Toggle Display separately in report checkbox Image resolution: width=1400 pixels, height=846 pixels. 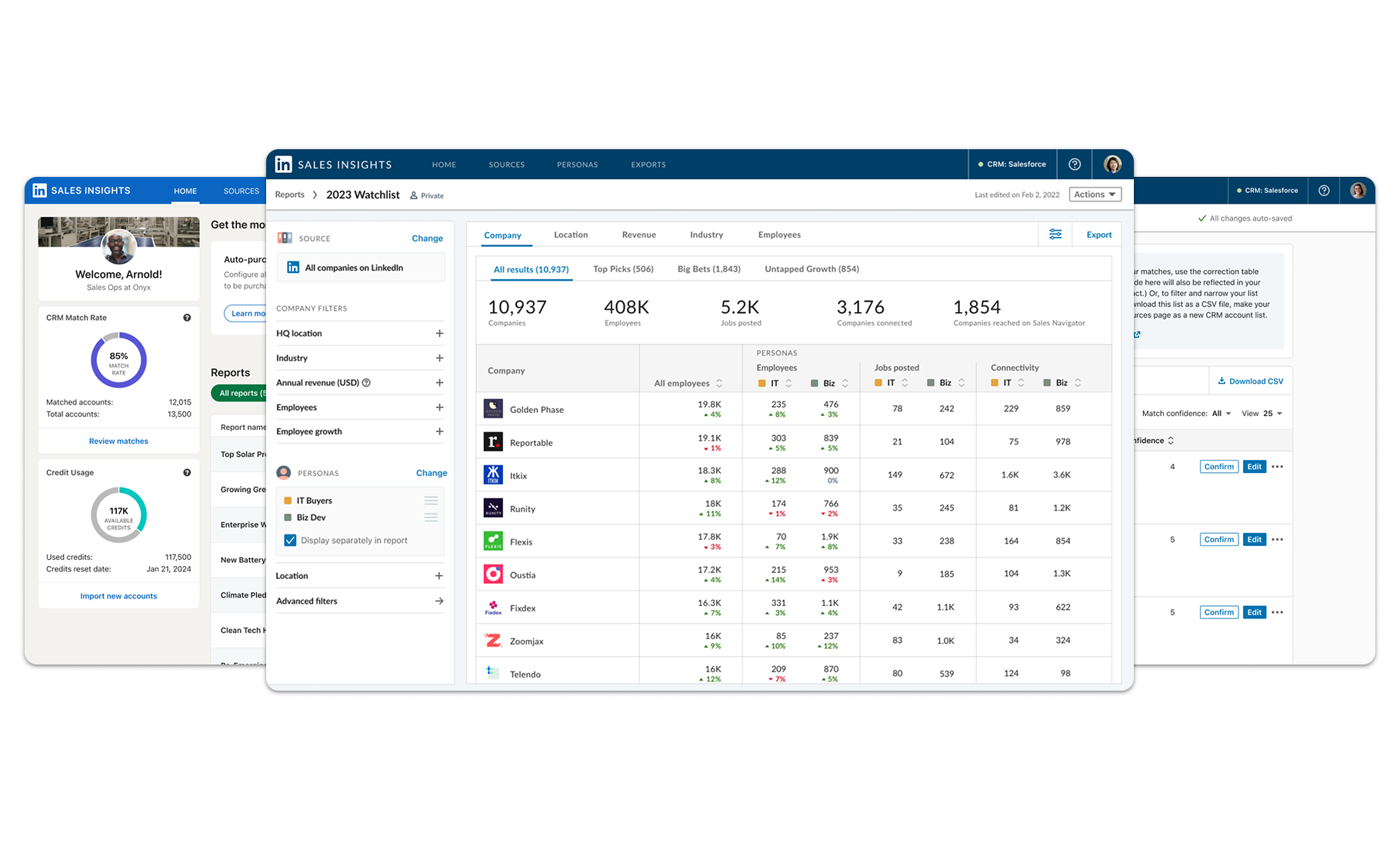[x=290, y=541]
